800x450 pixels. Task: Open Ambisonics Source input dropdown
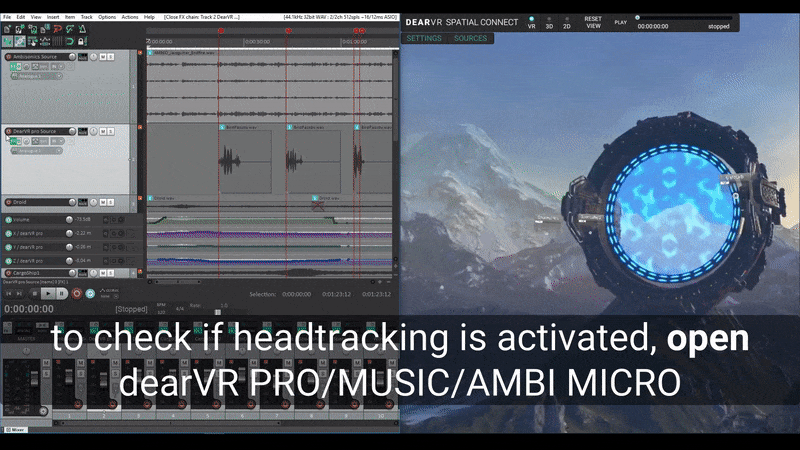(x=36, y=76)
